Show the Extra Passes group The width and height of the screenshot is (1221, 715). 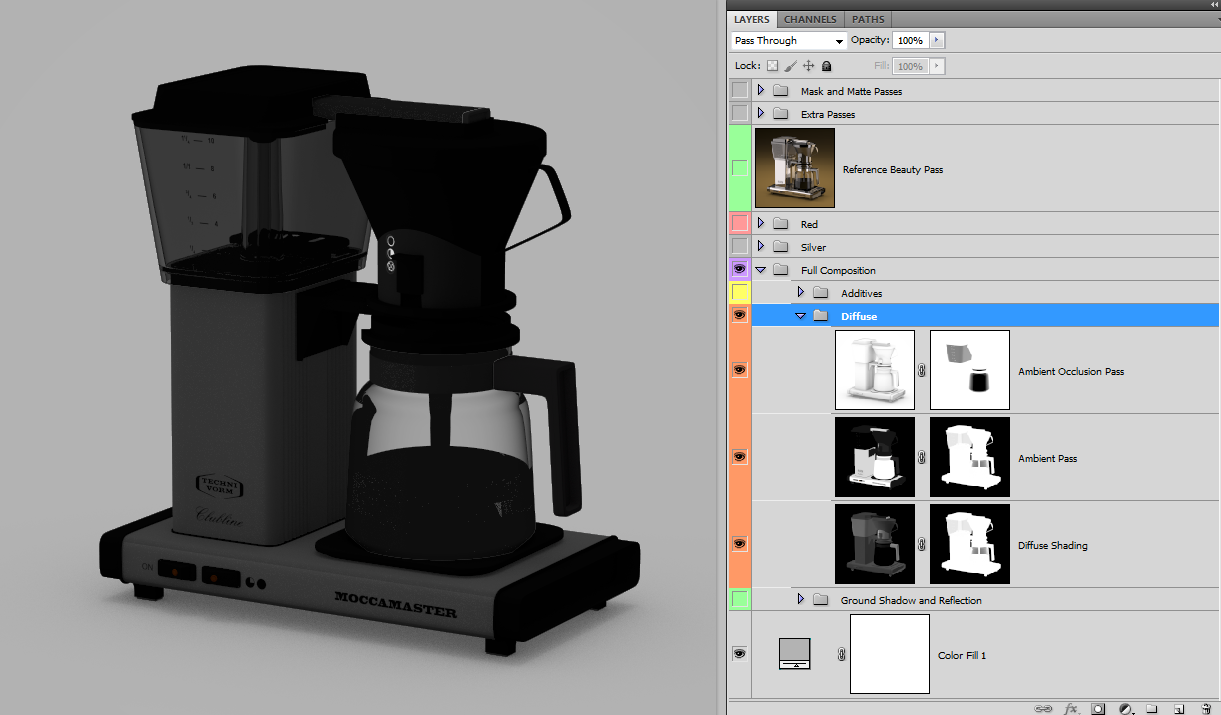[740, 113]
